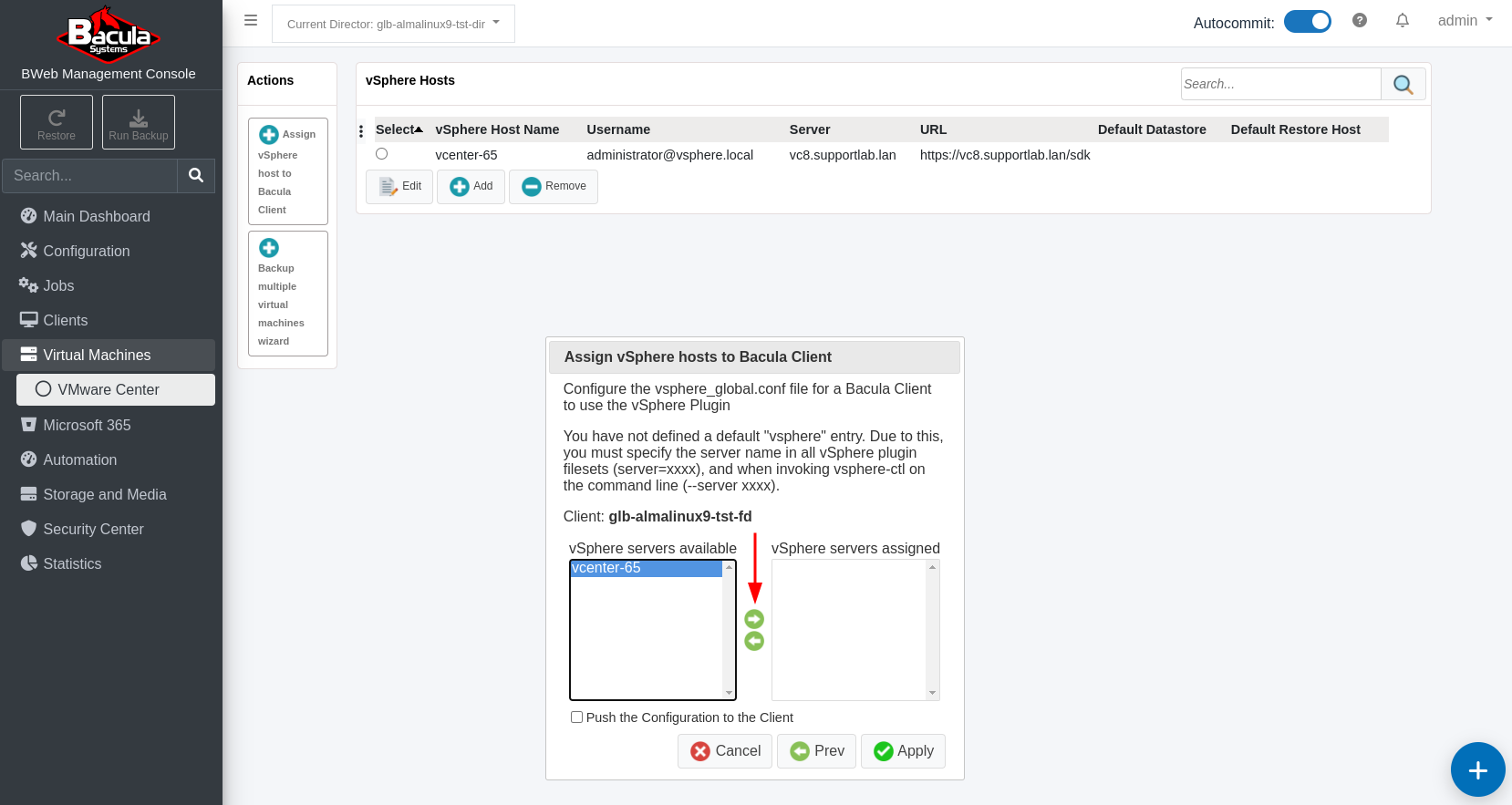Click the green left arrow to unassign
This screenshot has width=1512, height=805.
pos(754,641)
